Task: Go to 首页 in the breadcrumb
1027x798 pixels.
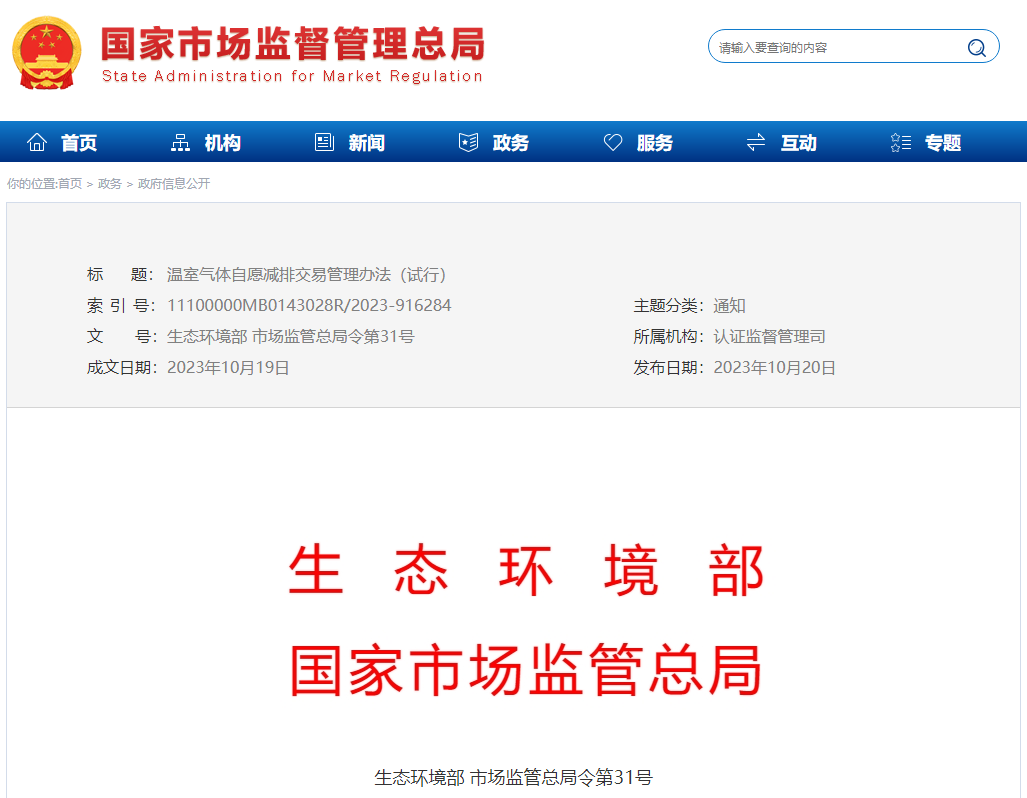Action: (70, 184)
